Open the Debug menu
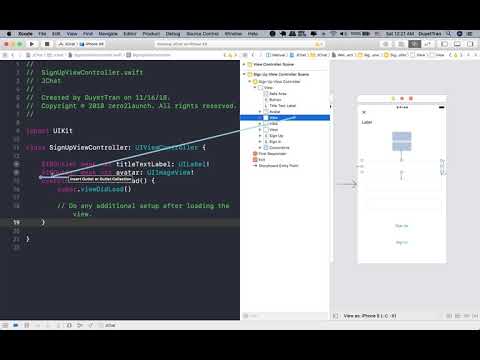Image resolution: width=480 pixels, height=360 pixels. [x=173, y=34]
